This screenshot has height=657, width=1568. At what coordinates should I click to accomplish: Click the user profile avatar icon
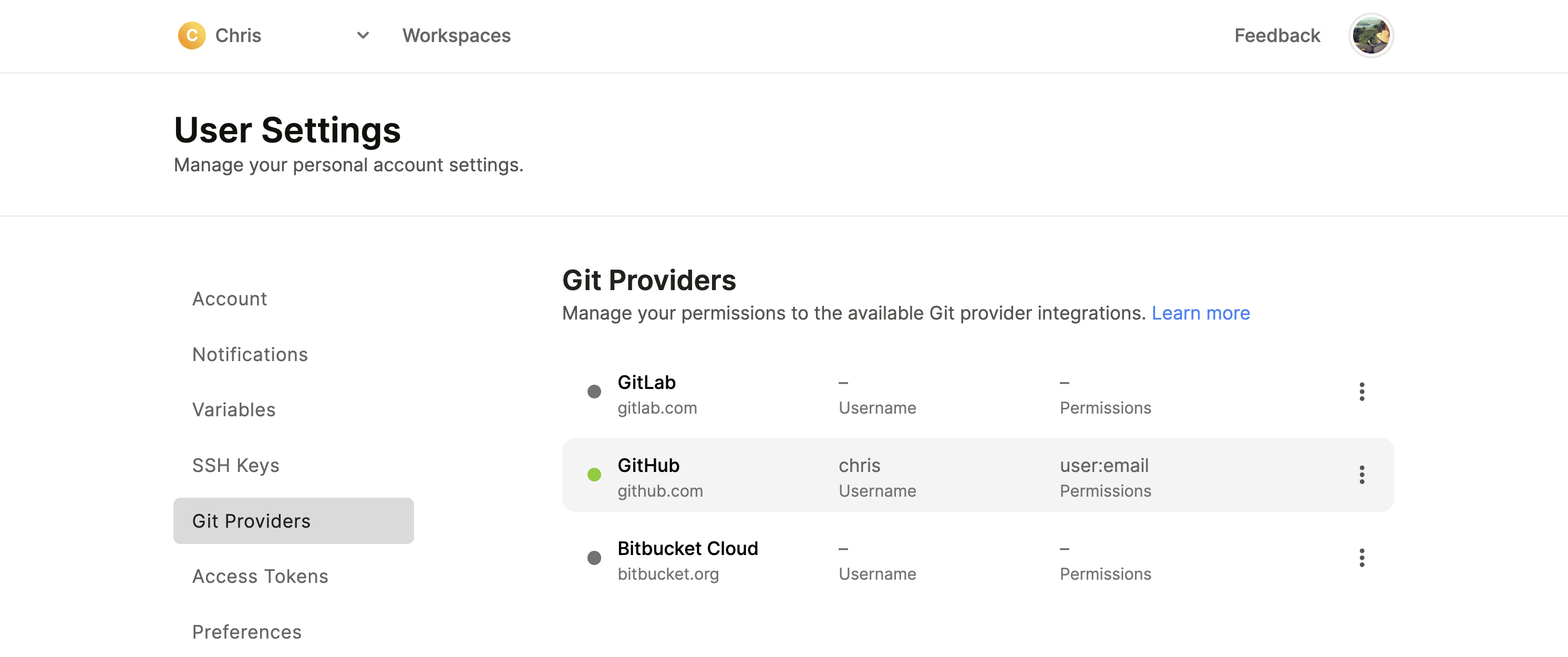(1371, 35)
